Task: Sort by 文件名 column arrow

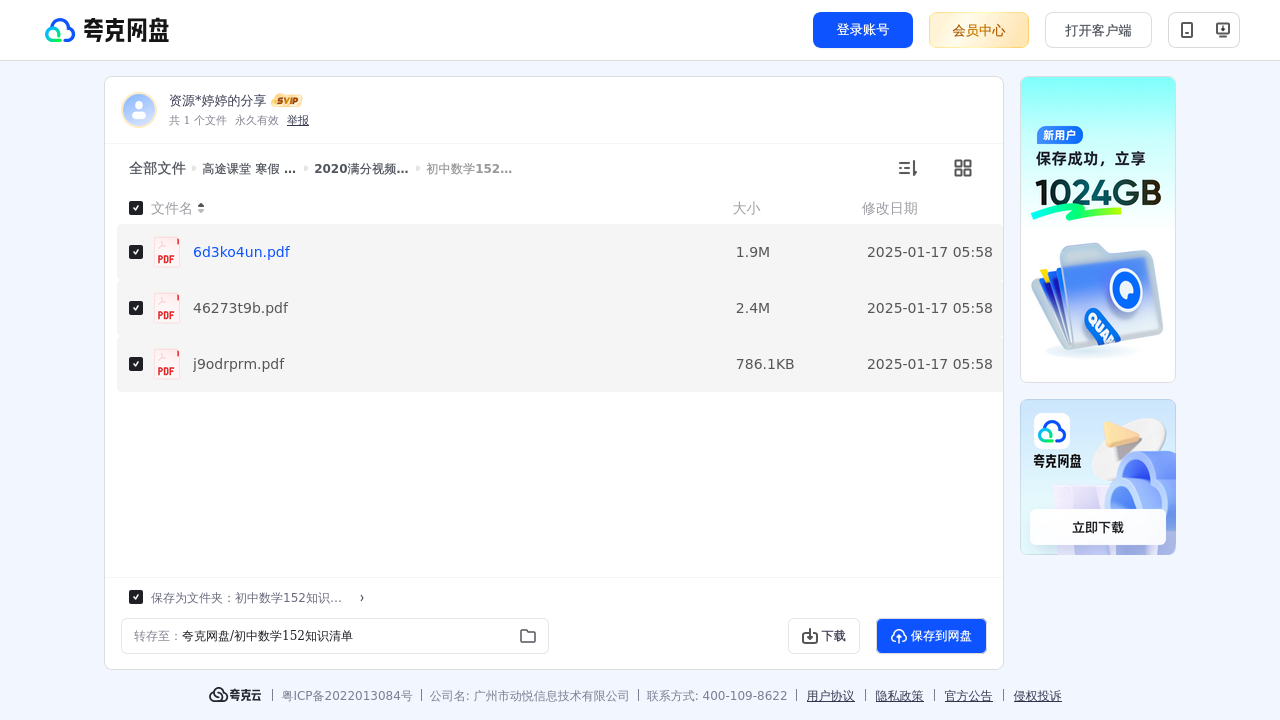Action: 201,208
